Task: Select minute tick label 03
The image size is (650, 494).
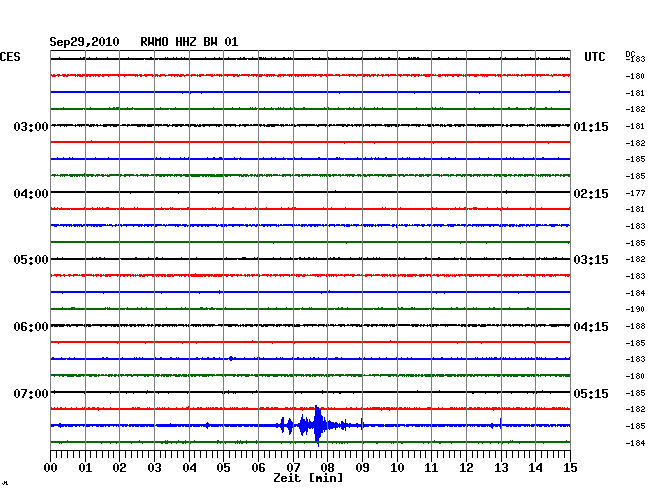Action: click(x=154, y=468)
